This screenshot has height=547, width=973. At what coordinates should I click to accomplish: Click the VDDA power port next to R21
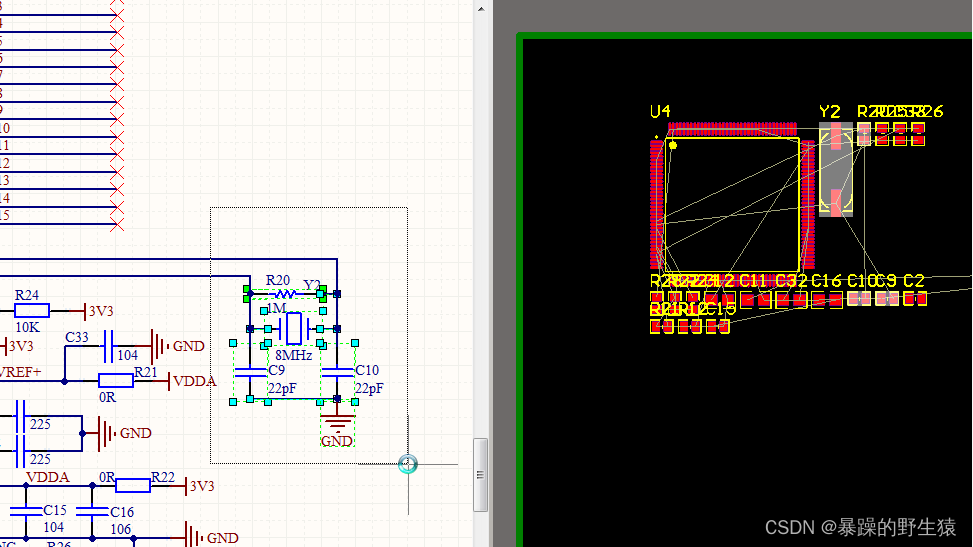[193, 381]
